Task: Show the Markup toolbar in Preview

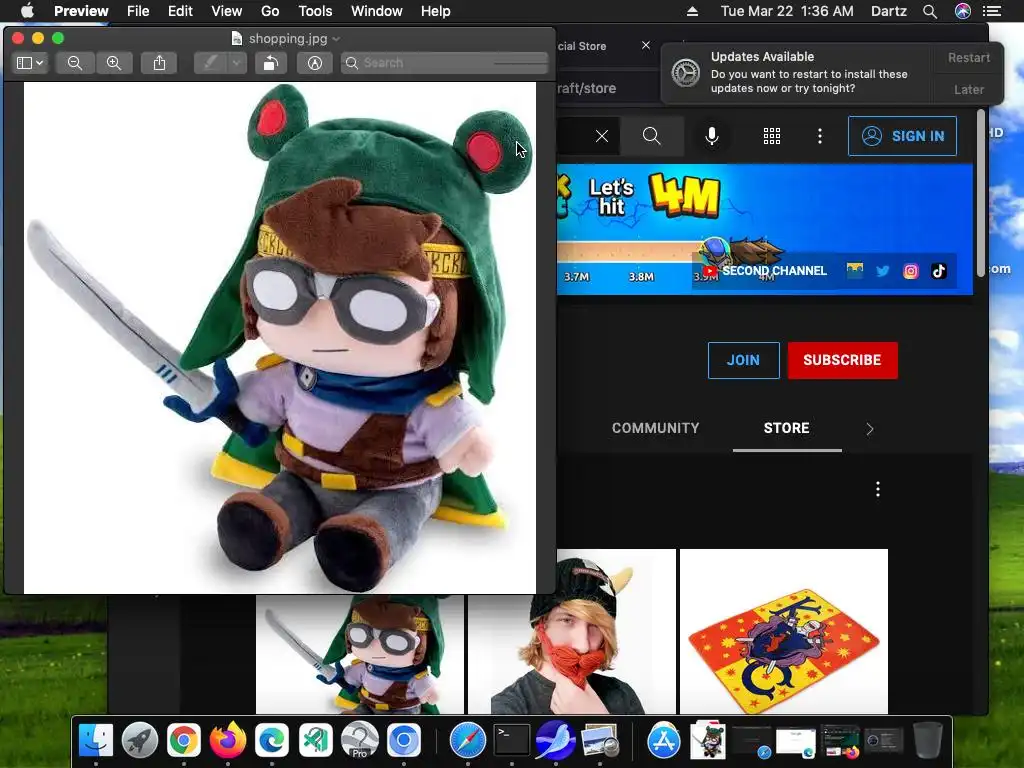Action: click(315, 63)
